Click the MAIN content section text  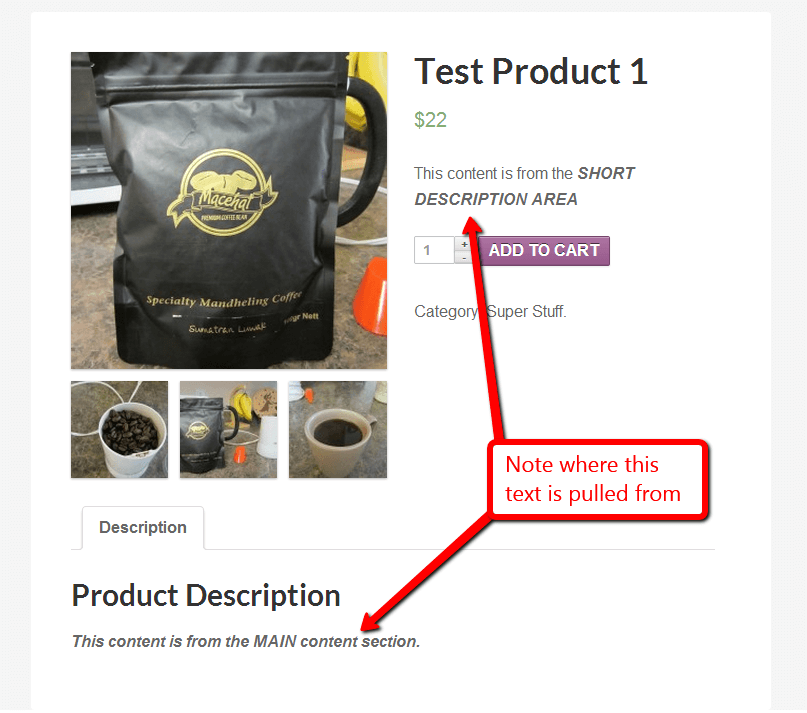pyautogui.click(x=246, y=641)
